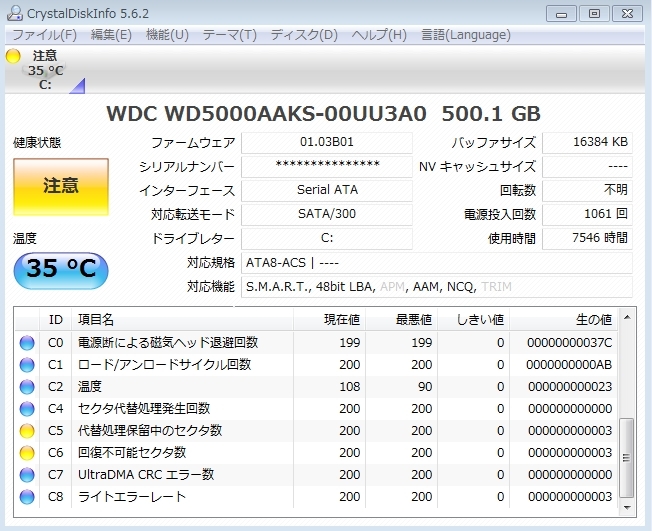Select row セクタ代替処理発生回数

coord(316,409)
